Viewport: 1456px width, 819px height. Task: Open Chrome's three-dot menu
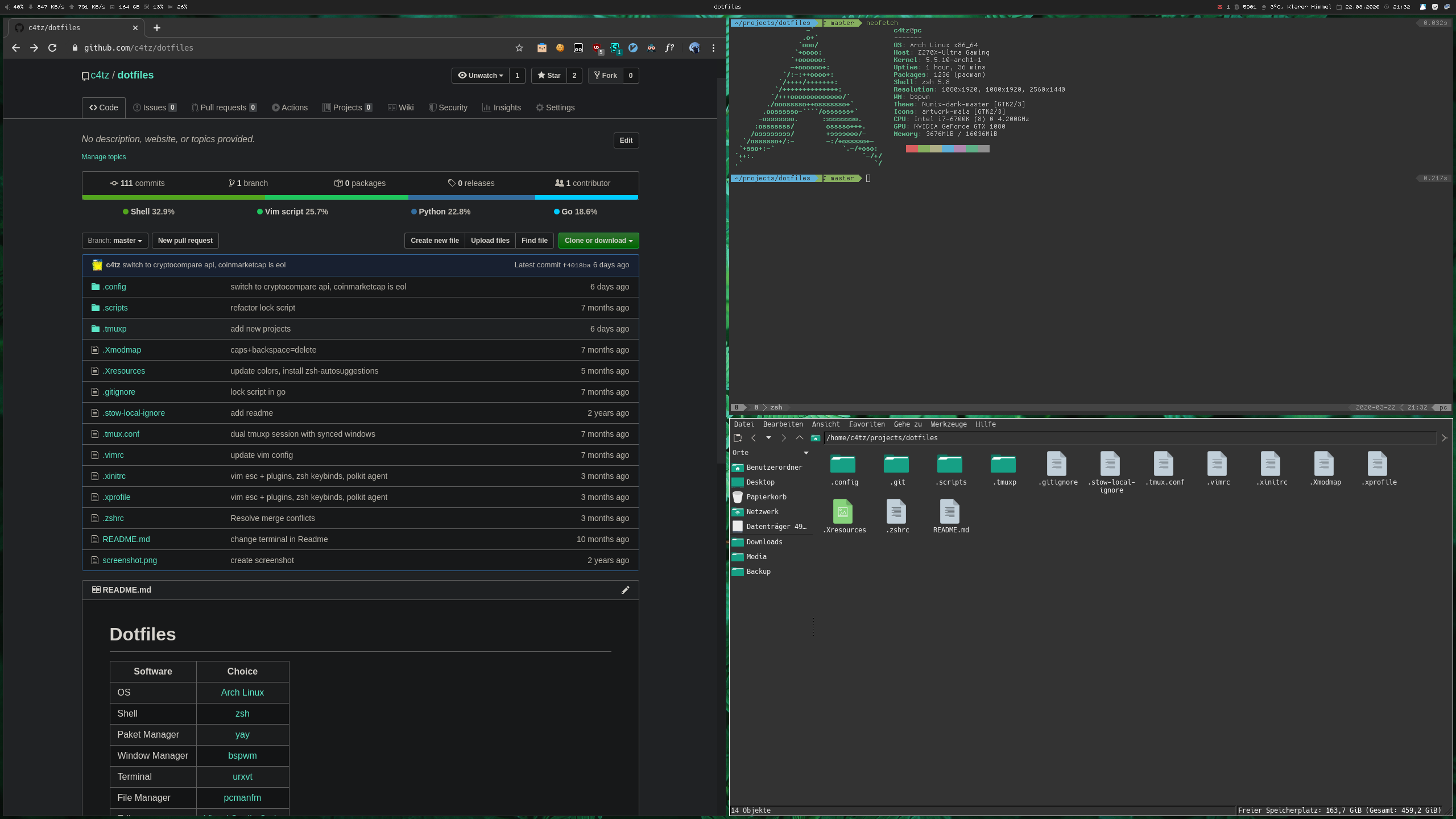[x=713, y=48]
